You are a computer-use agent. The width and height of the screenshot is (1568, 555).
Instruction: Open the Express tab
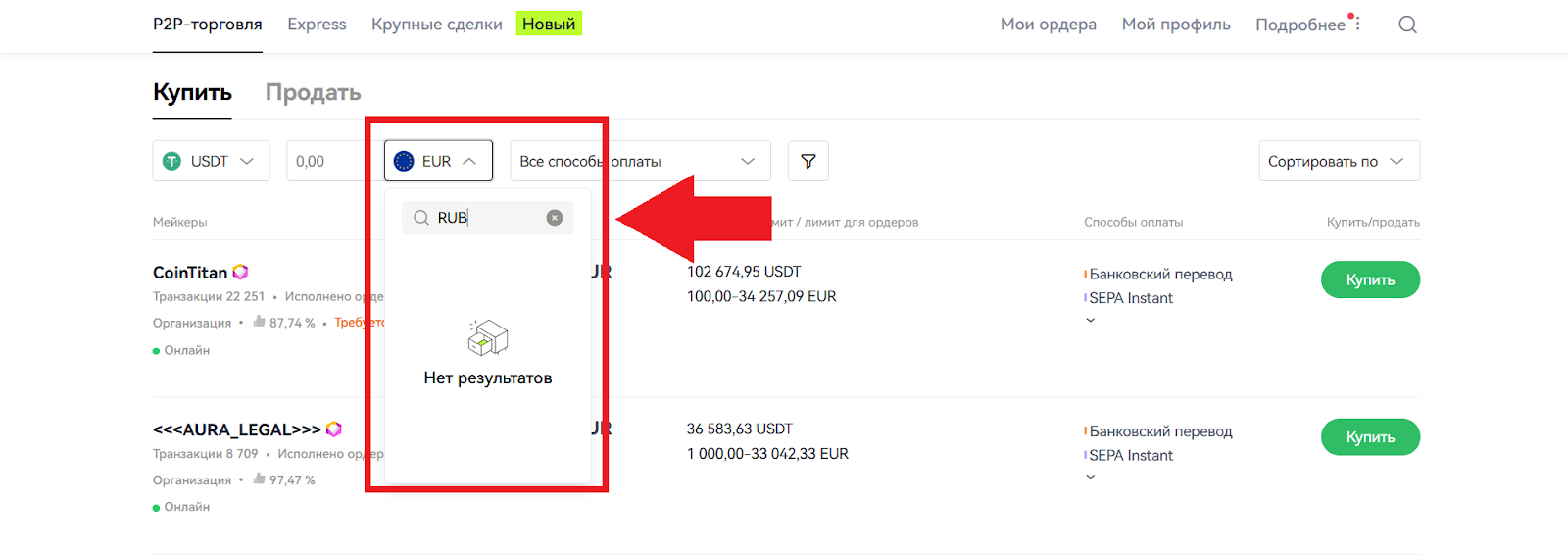click(317, 25)
